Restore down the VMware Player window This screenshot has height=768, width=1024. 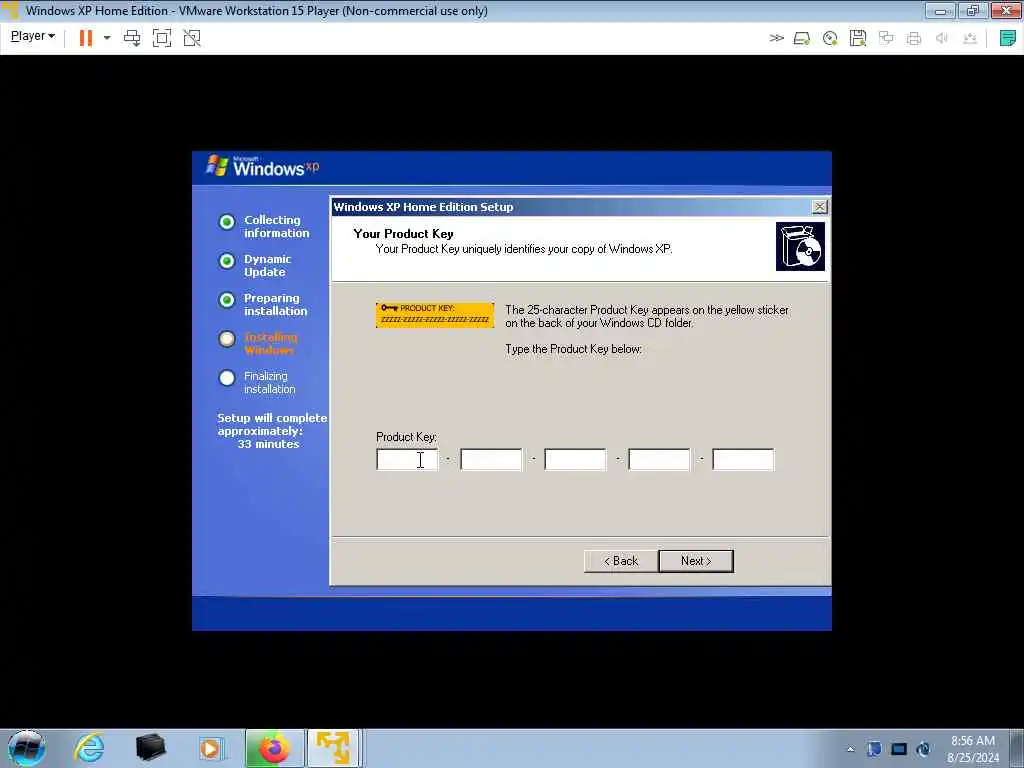[x=972, y=10]
